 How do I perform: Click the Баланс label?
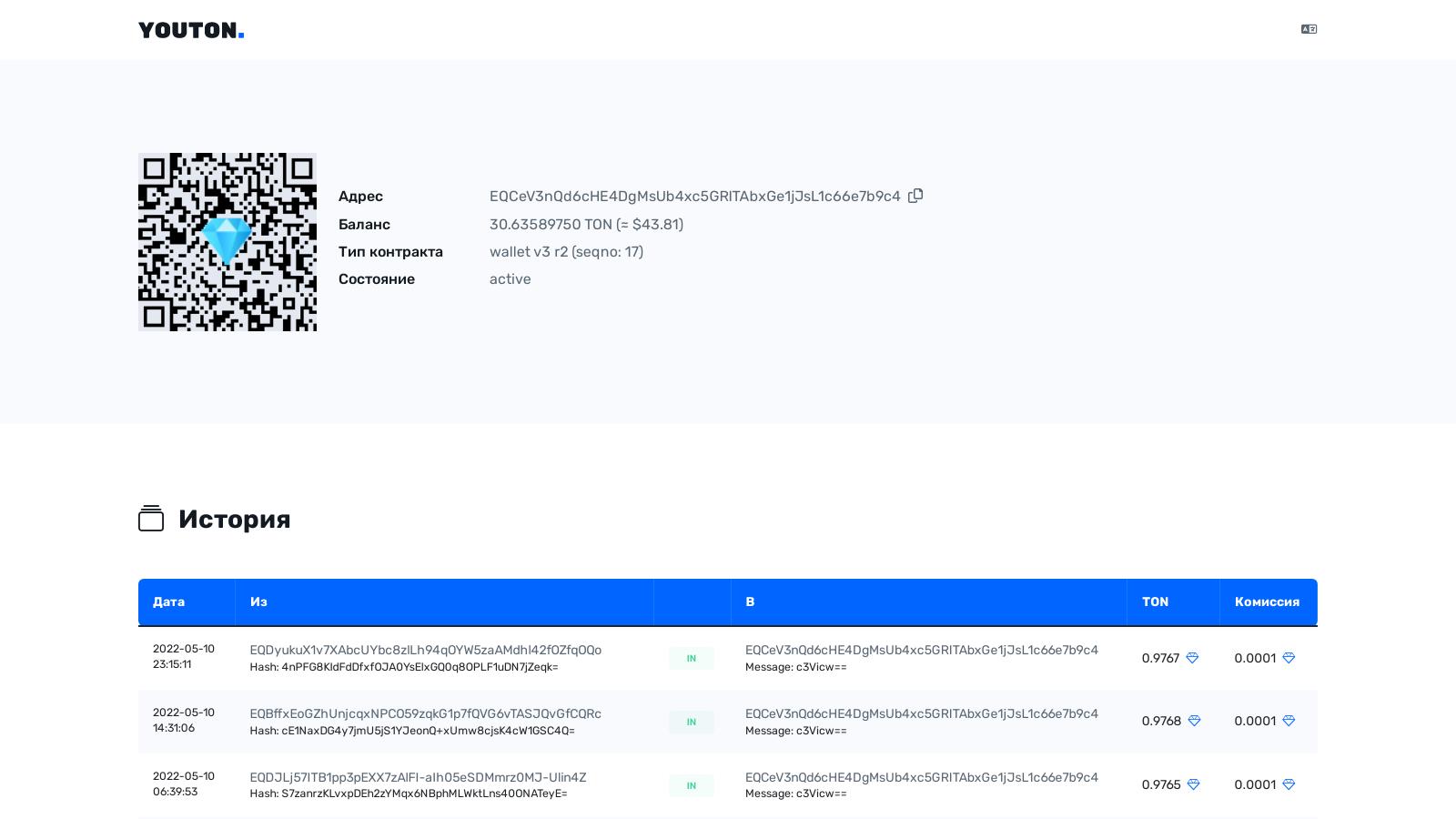364,225
